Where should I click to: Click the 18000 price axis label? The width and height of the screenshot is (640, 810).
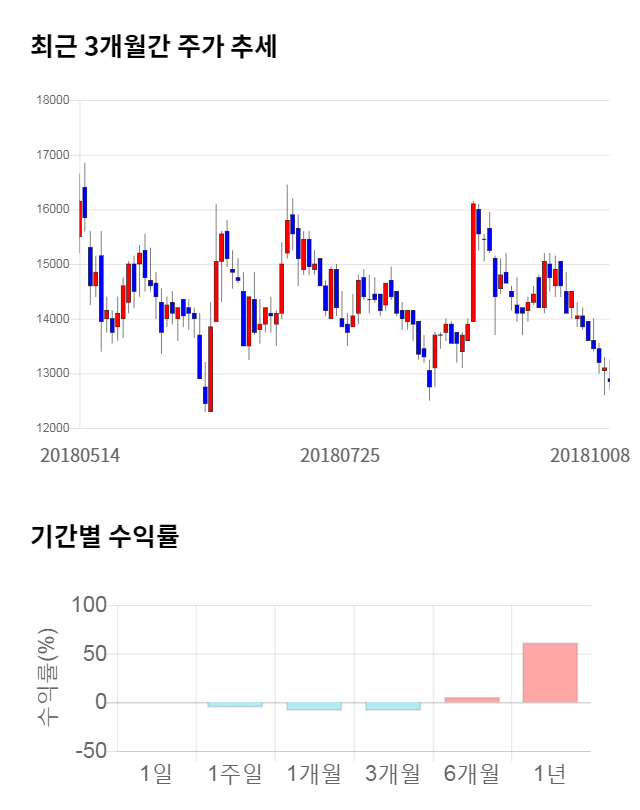pos(52,100)
